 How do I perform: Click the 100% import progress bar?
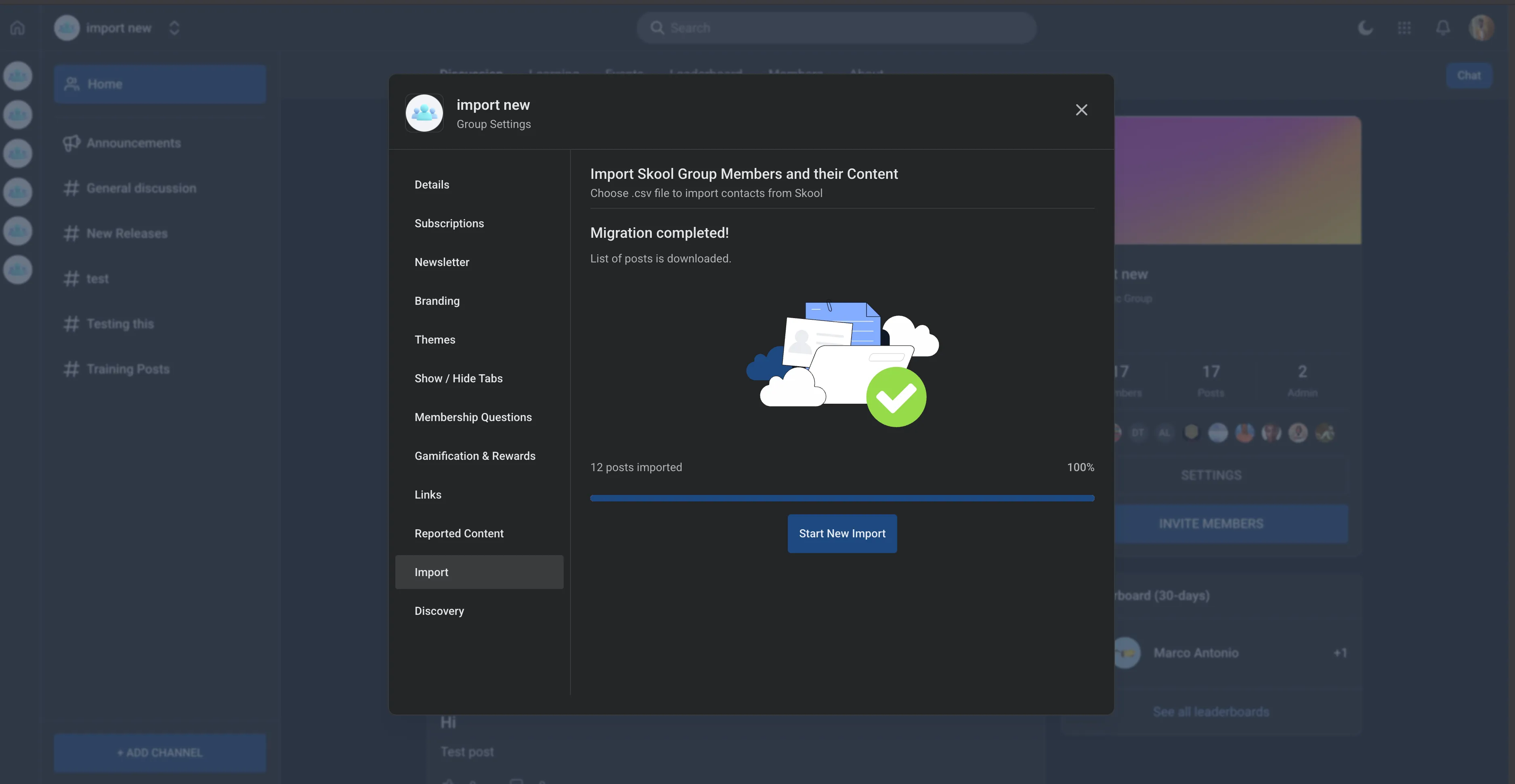pyautogui.click(x=841, y=498)
